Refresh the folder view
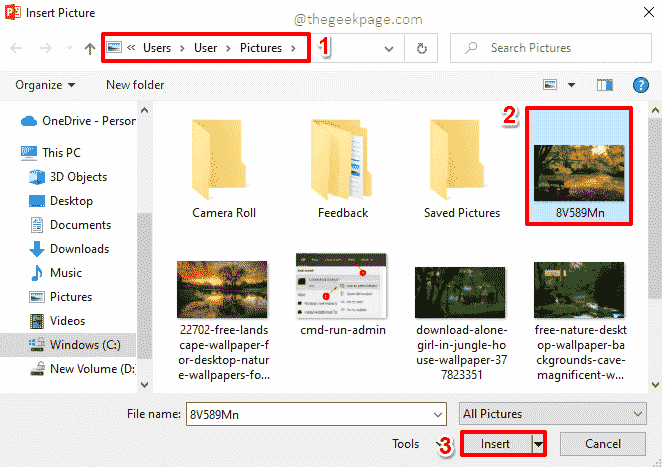Image resolution: width=662 pixels, height=467 pixels. pos(421,48)
